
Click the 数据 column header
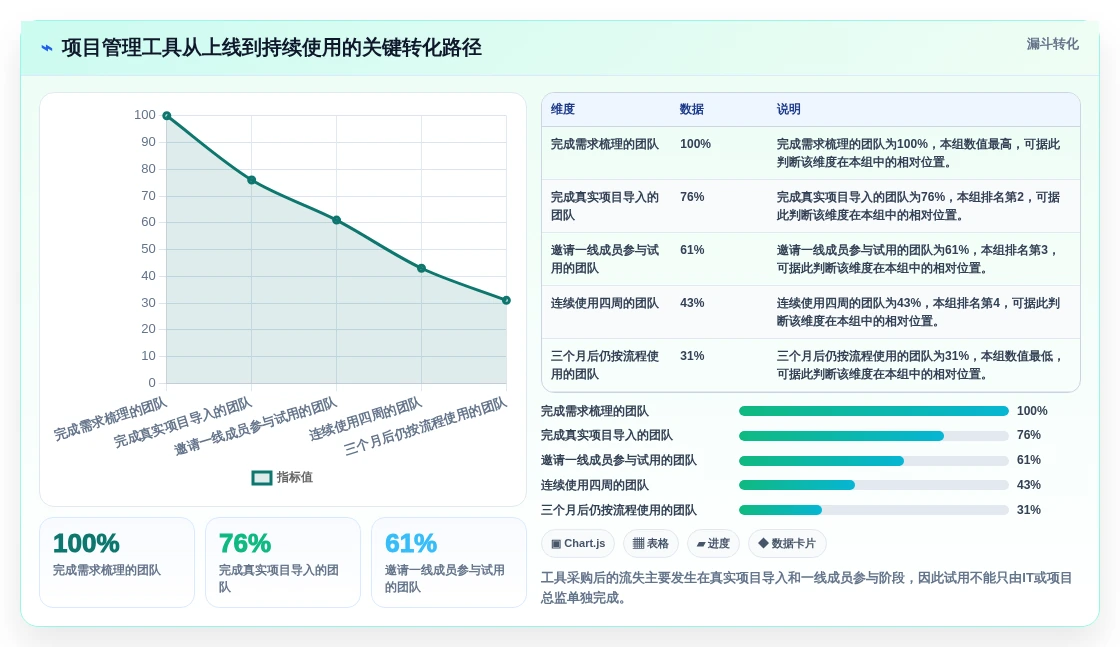[x=691, y=109]
